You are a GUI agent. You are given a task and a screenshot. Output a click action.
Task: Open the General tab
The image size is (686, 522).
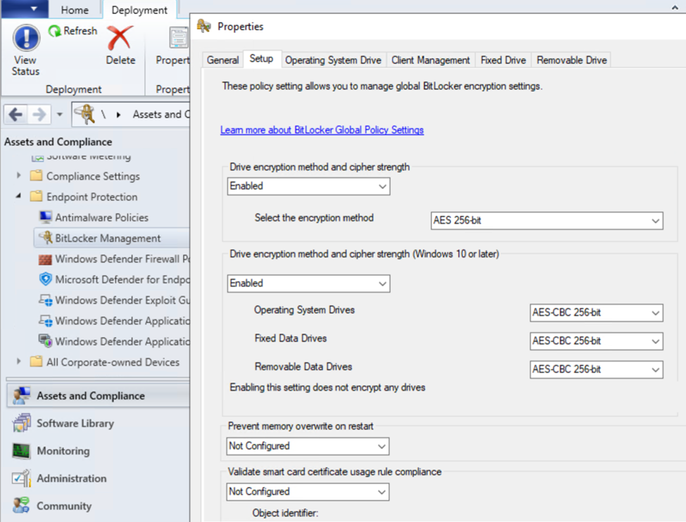point(223,60)
